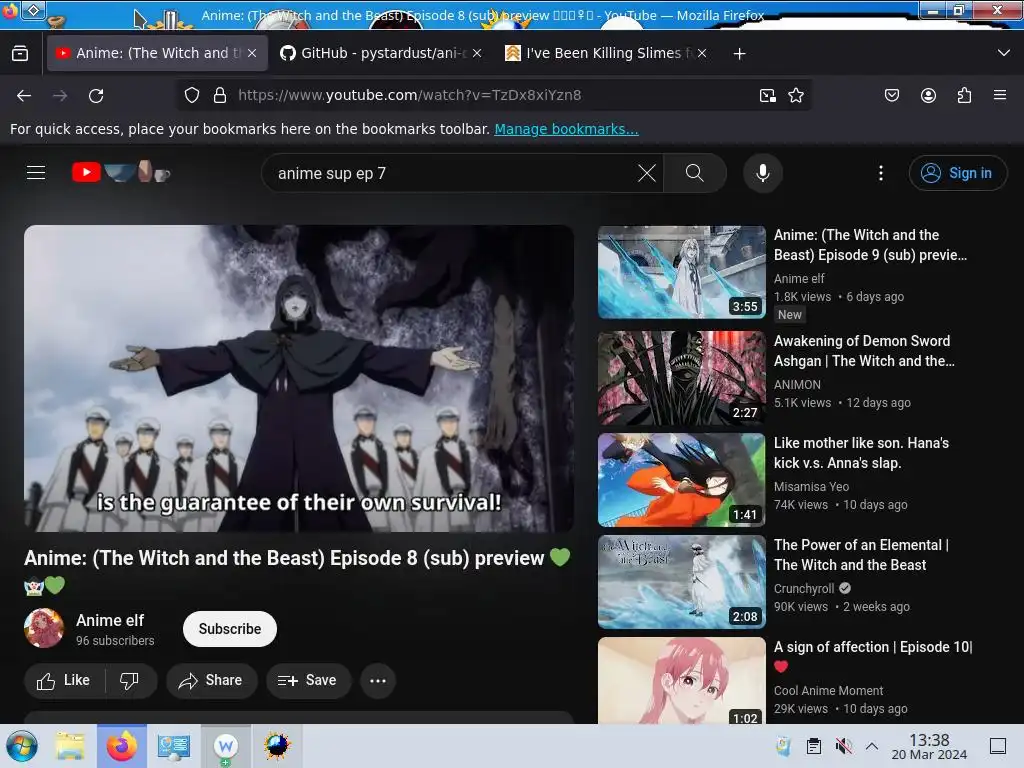Clear the search text with X
1024x768 pixels.
647,173
